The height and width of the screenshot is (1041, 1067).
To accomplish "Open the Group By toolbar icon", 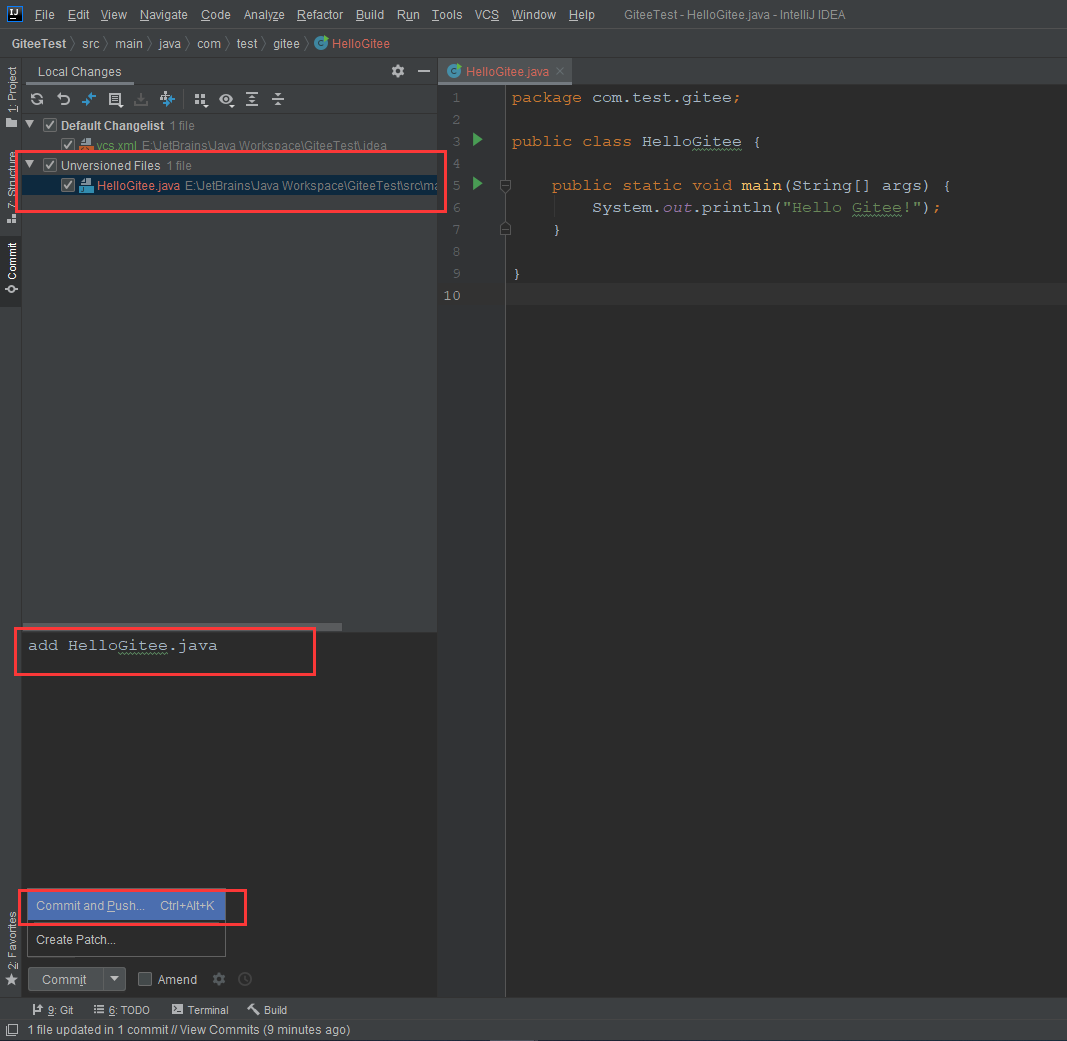I will (200, 99).
